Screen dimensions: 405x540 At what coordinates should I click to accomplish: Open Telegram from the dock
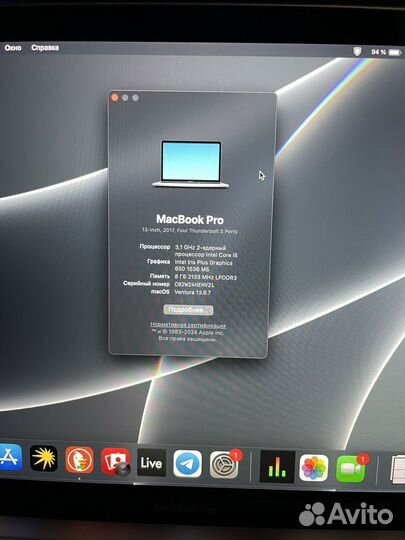point(187,464)
